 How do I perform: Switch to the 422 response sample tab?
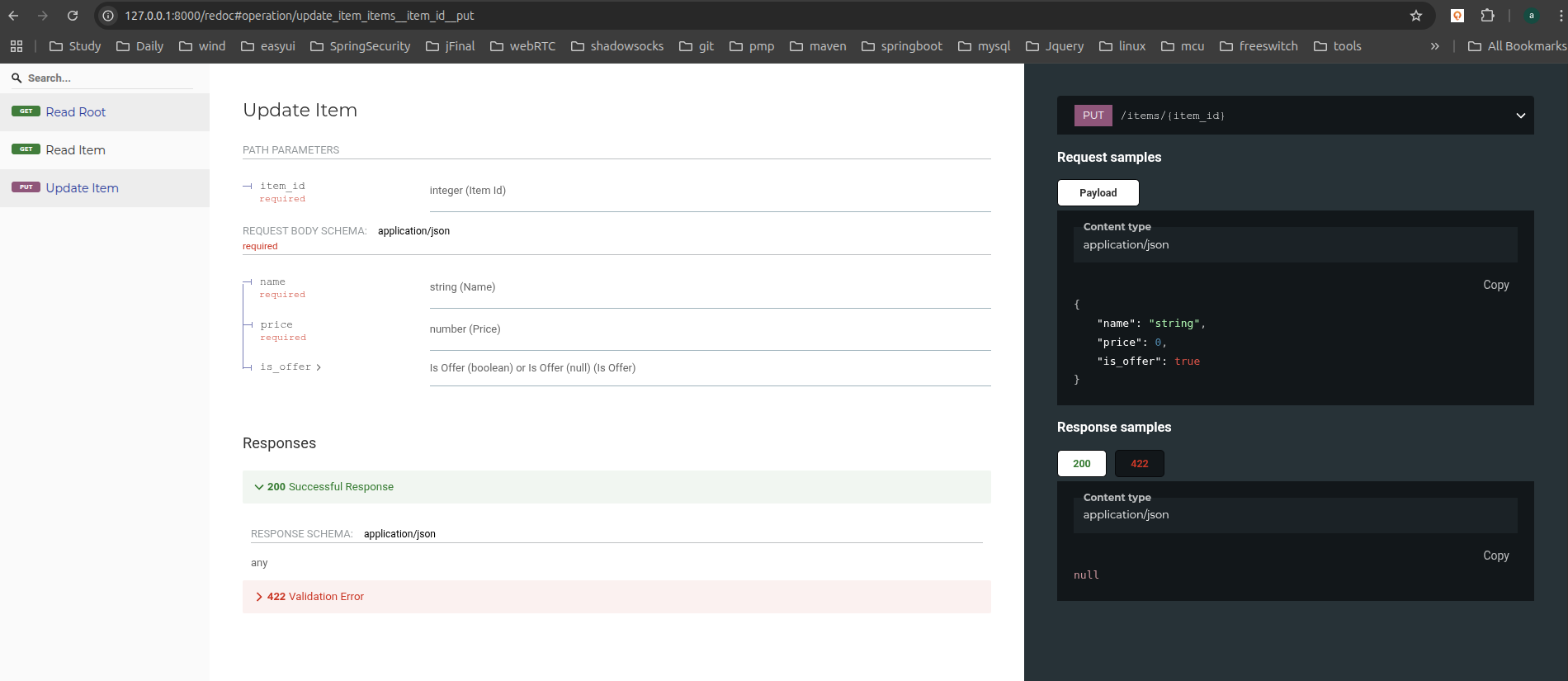click(x=1139, y=464)
